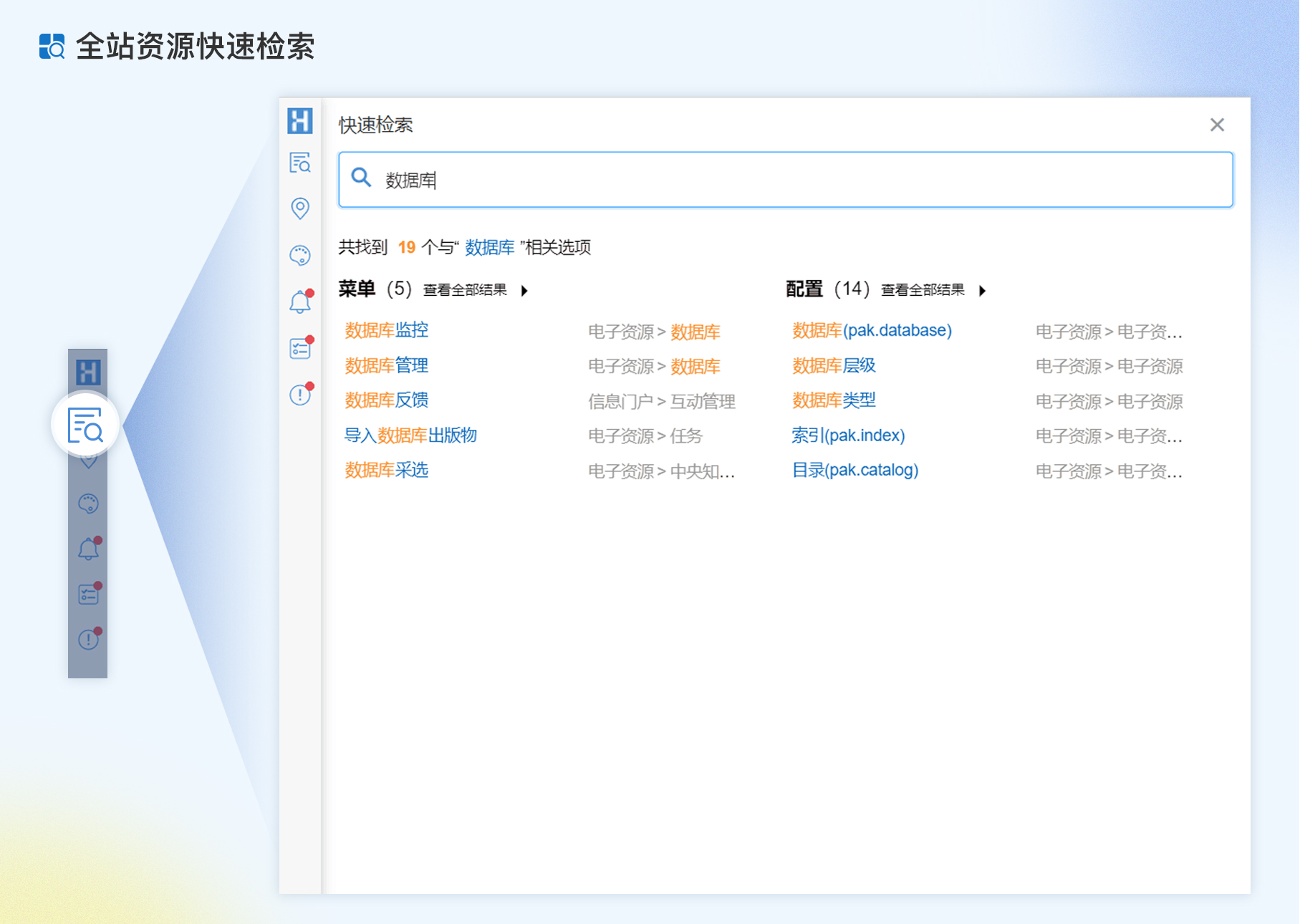Select 数据库反馈 search result

tap(387, 400)
